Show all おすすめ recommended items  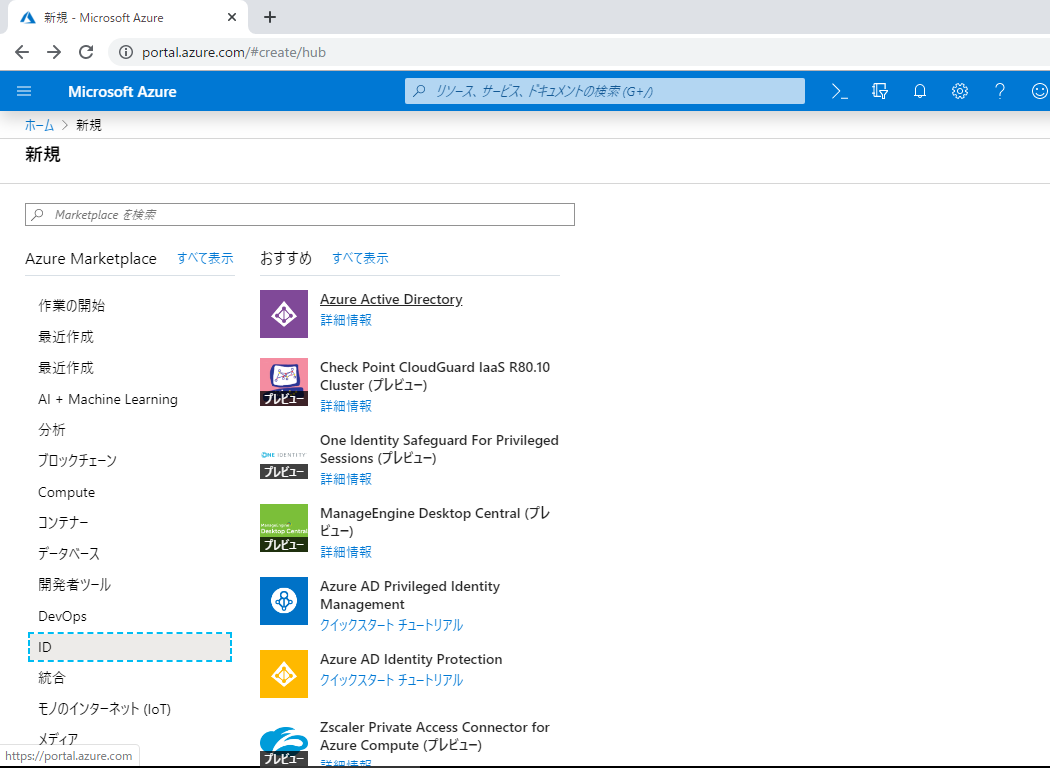[360, 258]
